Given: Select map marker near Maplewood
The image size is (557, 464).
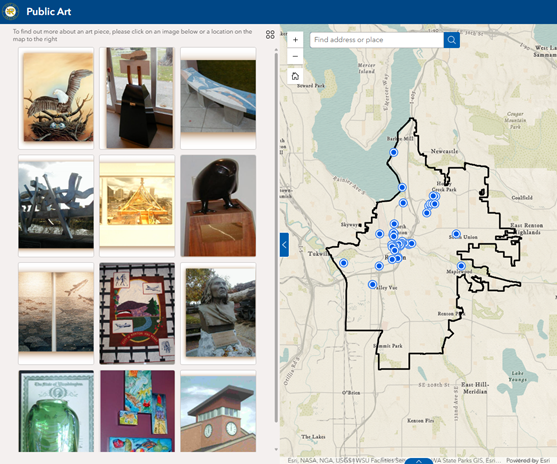Looking at the screenshot, I should pyautogui.click(x=461, y=266).
